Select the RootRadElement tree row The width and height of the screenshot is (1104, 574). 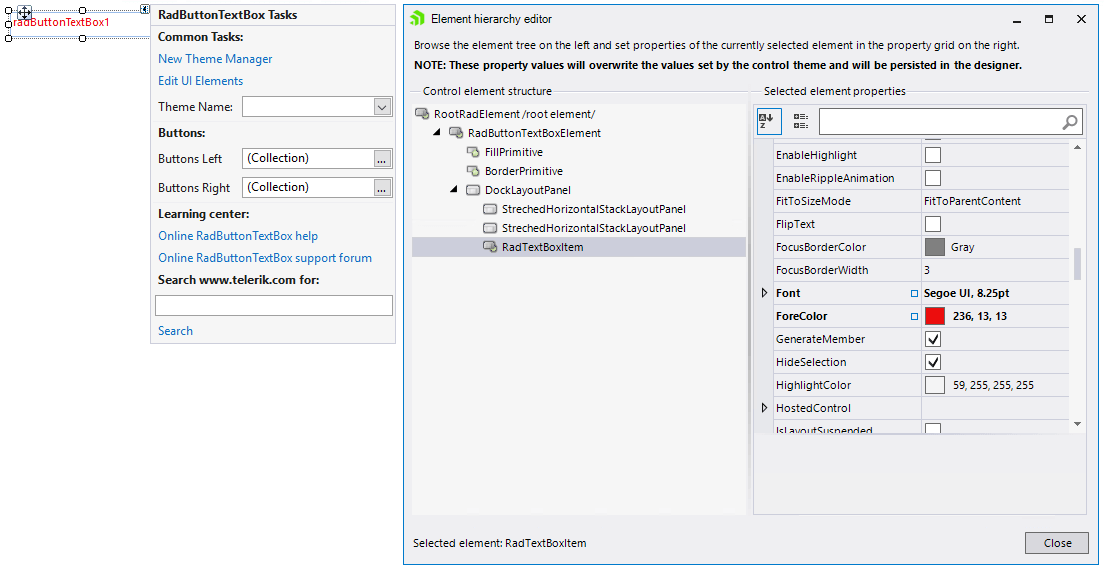coord(515,114)
